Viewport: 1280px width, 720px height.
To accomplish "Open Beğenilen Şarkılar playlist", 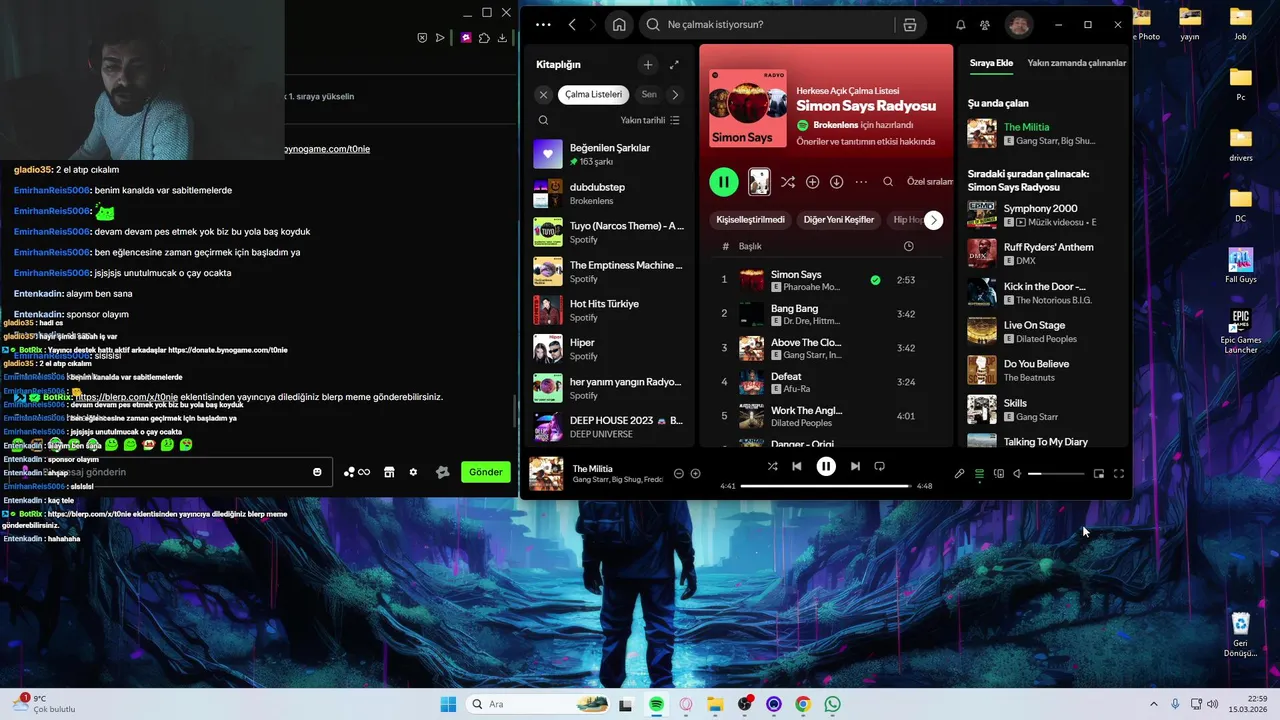I will pyautogui.click(x=608, y=154).
